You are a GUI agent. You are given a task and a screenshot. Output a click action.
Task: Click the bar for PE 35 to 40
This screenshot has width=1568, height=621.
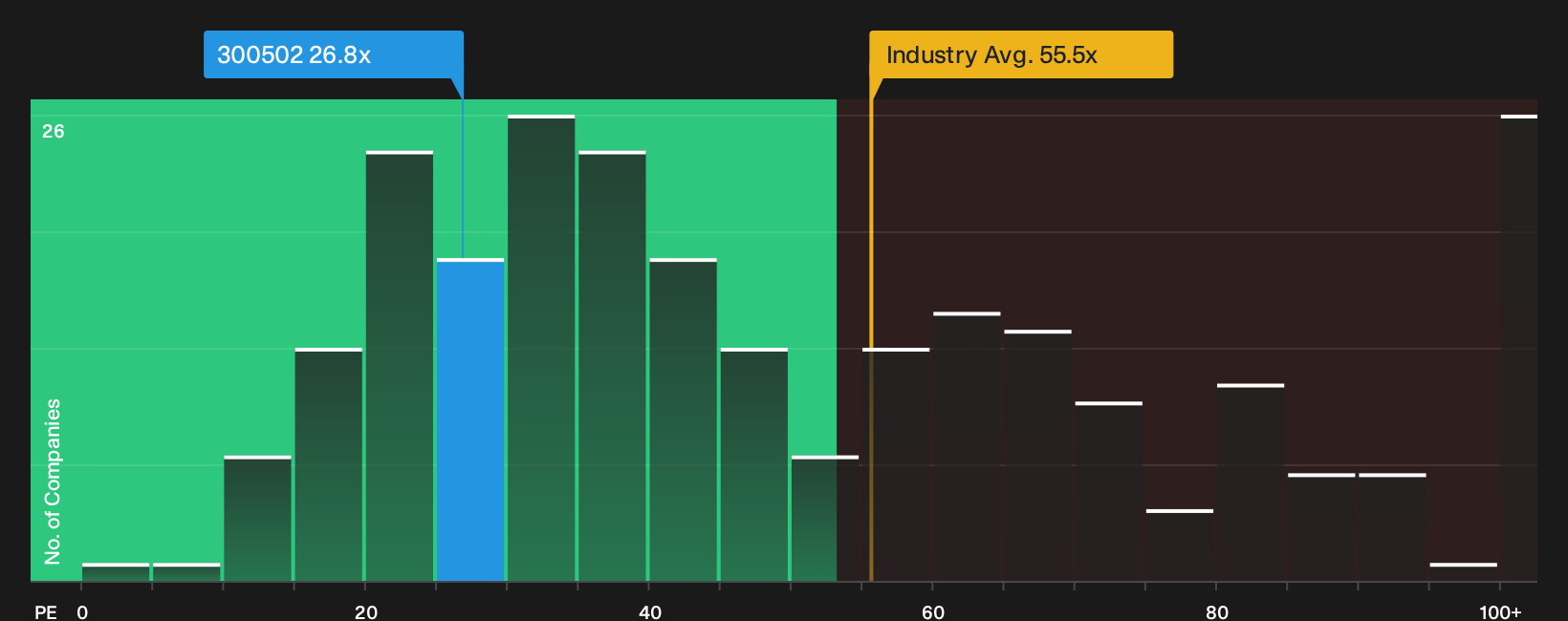pyautogui.click(x=612, y=366)
